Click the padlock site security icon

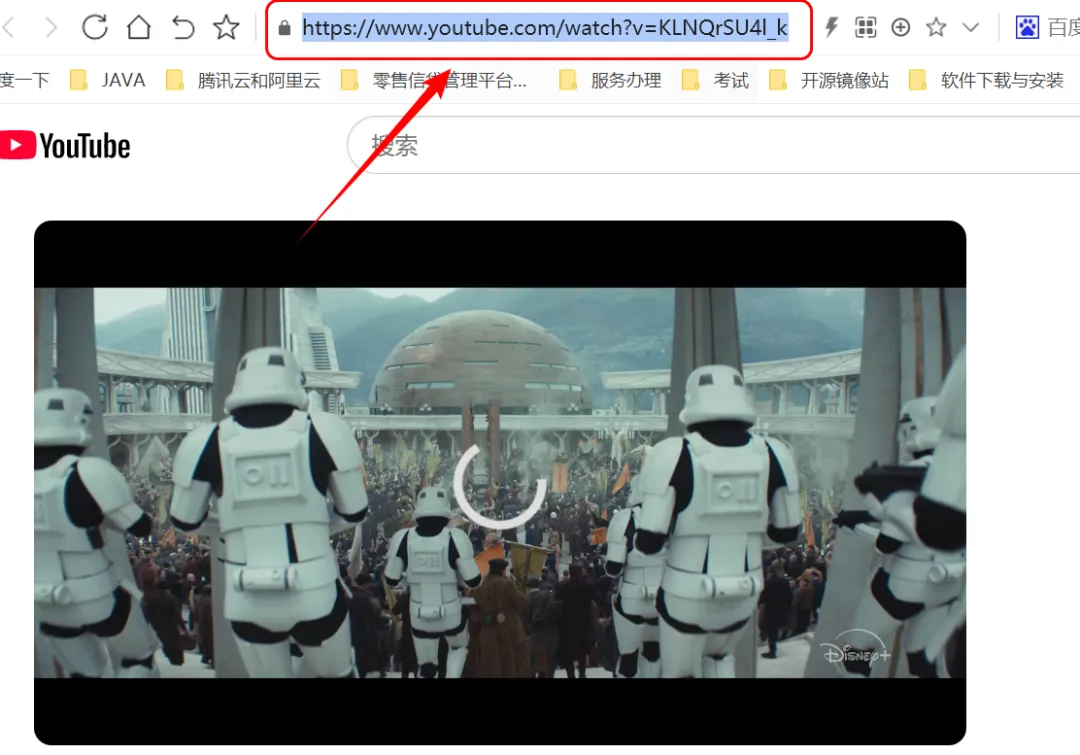pyautogui.click(x=284, y=28)
